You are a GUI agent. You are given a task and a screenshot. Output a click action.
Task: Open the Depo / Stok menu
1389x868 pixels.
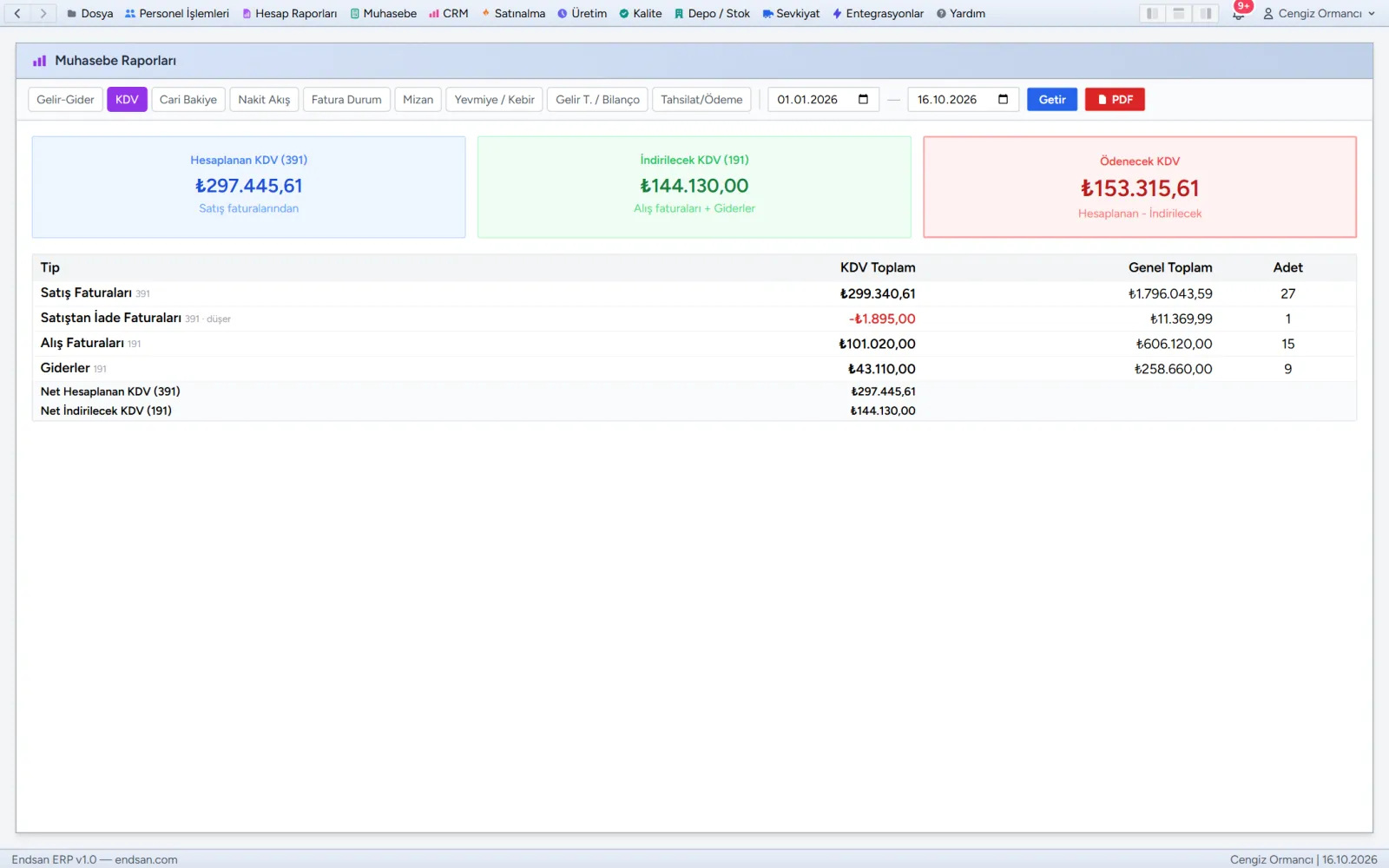(x=712, y=13)
